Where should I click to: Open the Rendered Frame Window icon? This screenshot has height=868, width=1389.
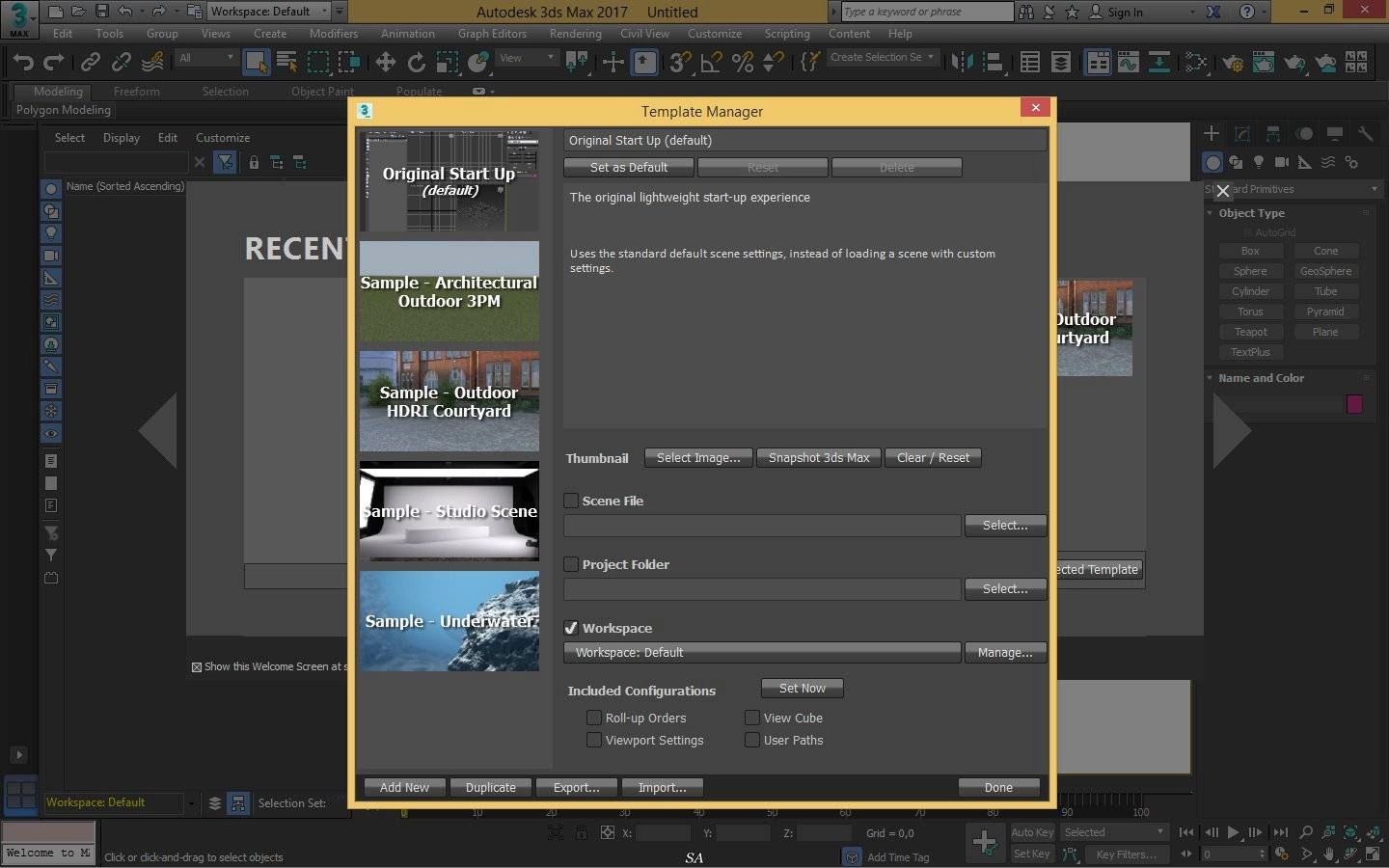pos(1263,62)
